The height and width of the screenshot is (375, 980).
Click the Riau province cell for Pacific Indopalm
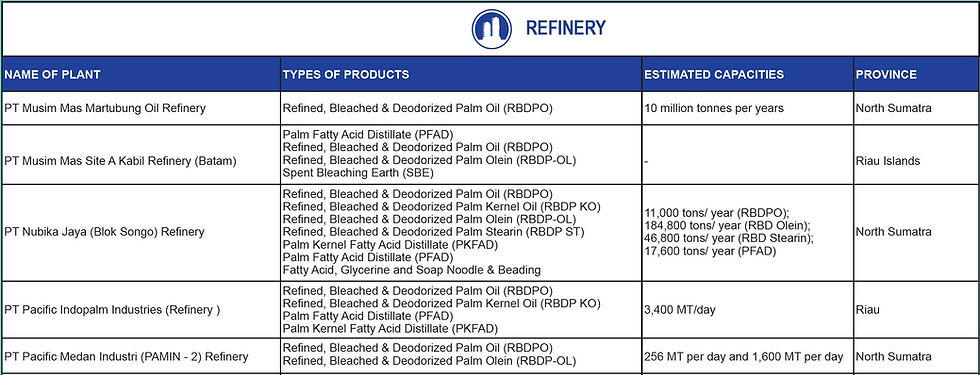point(916,310)
